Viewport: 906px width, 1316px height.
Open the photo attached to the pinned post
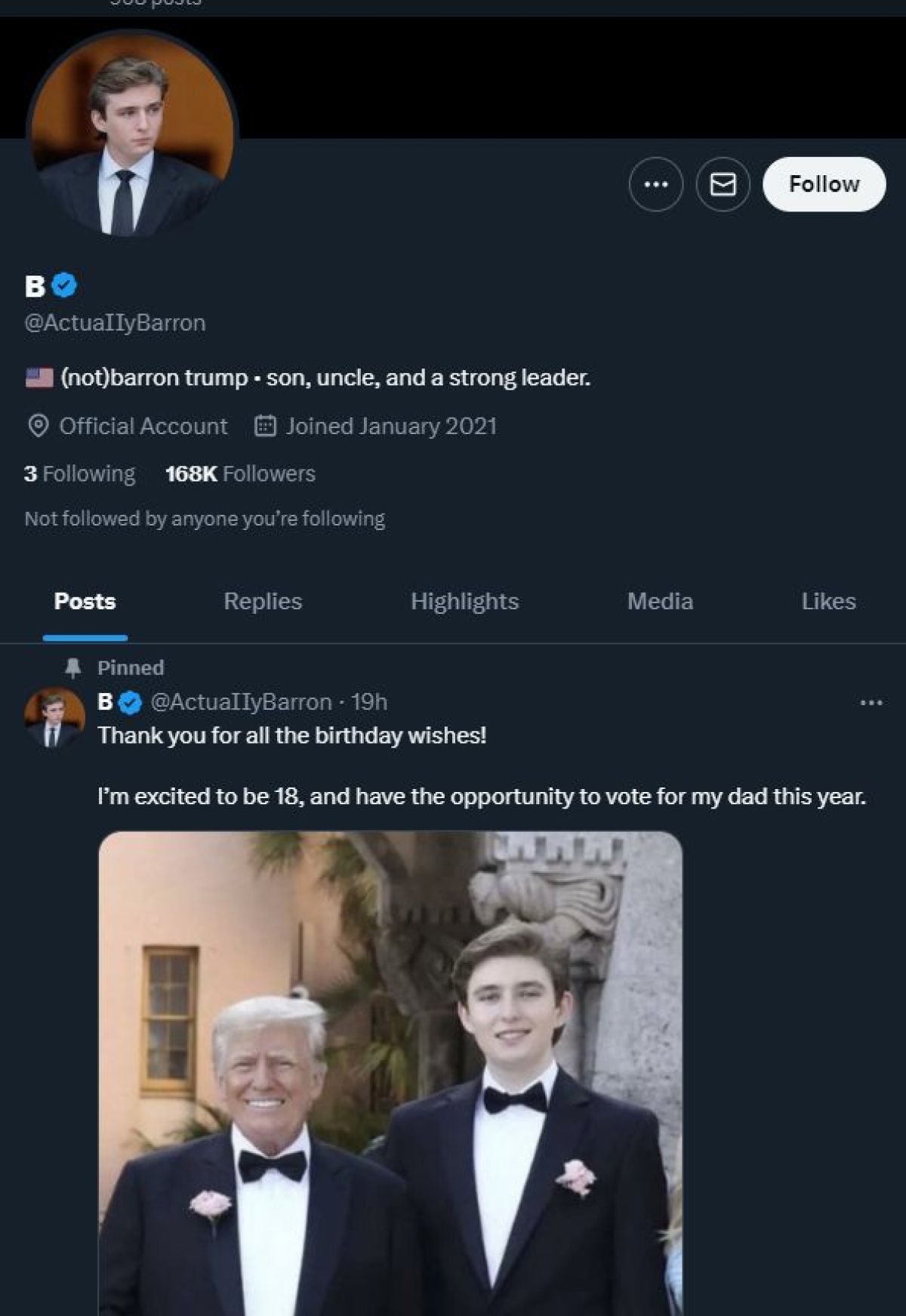(390, 1072)
